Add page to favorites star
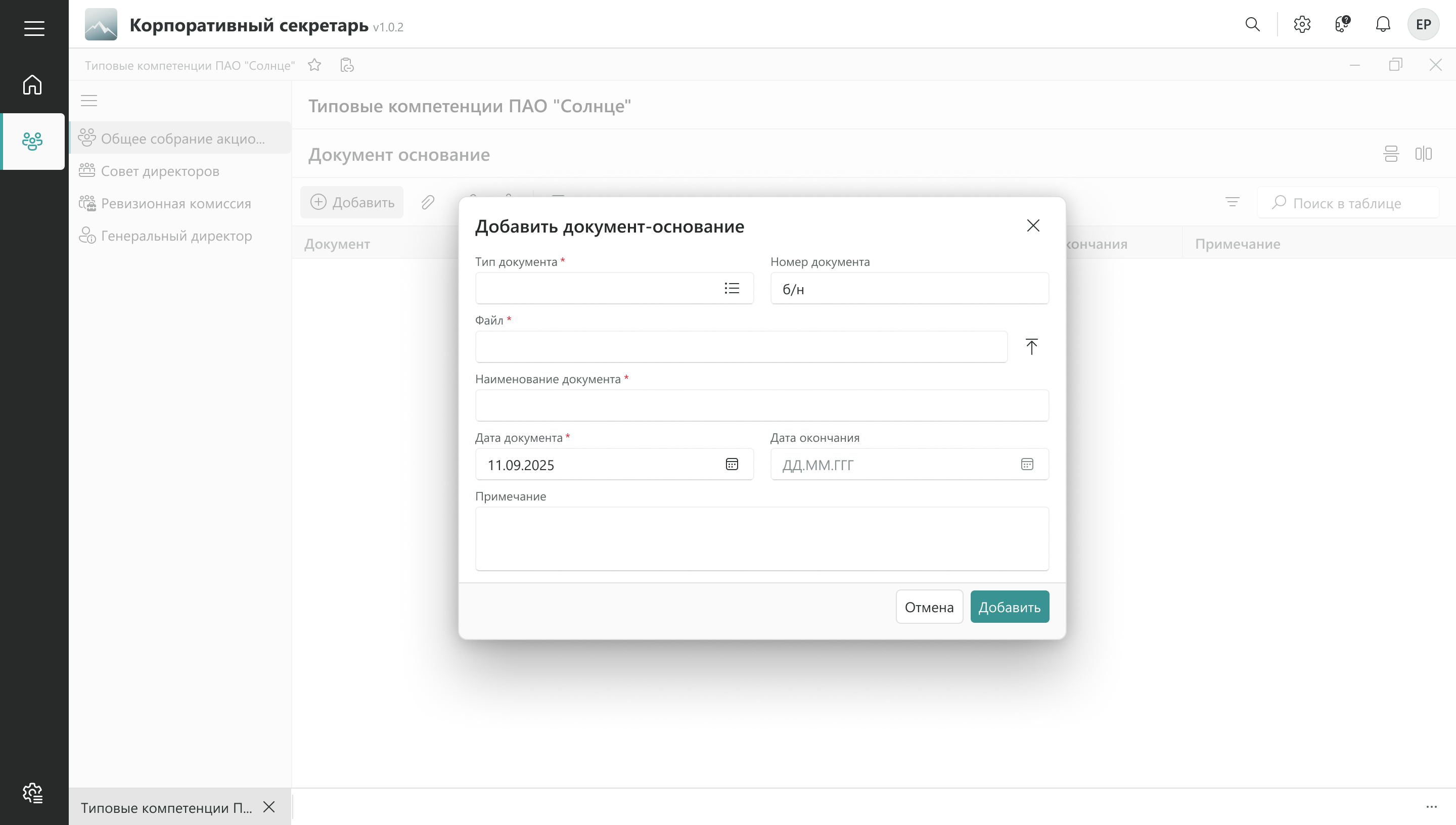 pyautogui.click(x=314, y=65)
